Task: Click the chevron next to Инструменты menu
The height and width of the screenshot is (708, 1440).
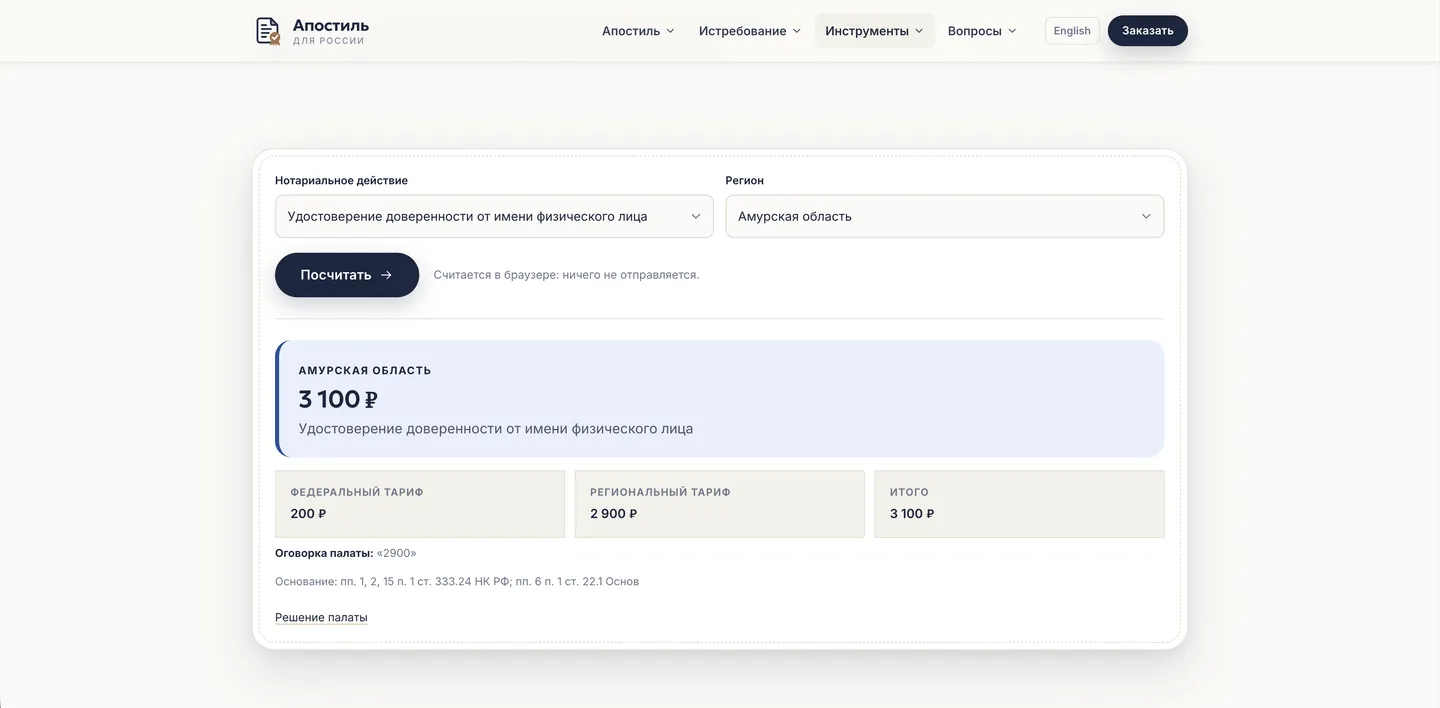Action: pos(919,31)
